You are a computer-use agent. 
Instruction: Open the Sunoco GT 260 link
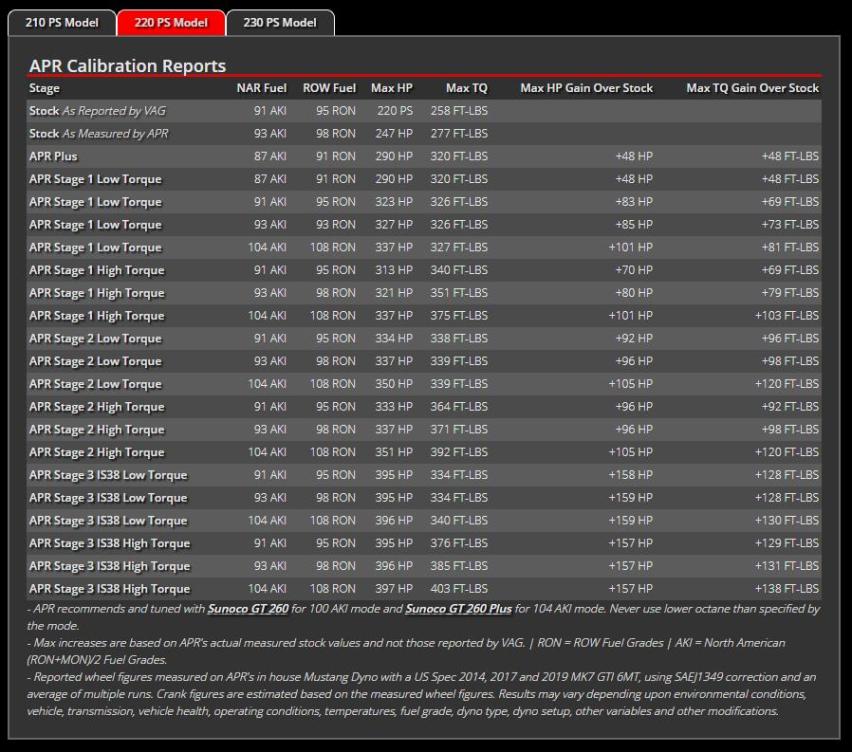click(x=248, y=609)
